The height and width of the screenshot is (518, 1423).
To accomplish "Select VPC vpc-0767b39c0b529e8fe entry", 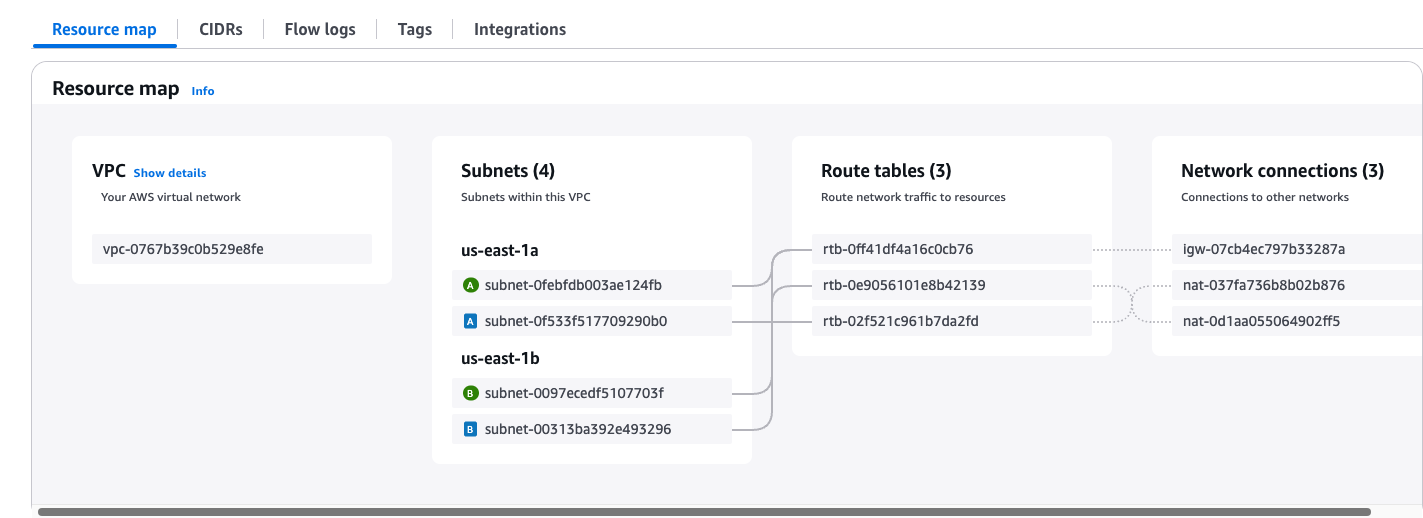I will [183, 249].
